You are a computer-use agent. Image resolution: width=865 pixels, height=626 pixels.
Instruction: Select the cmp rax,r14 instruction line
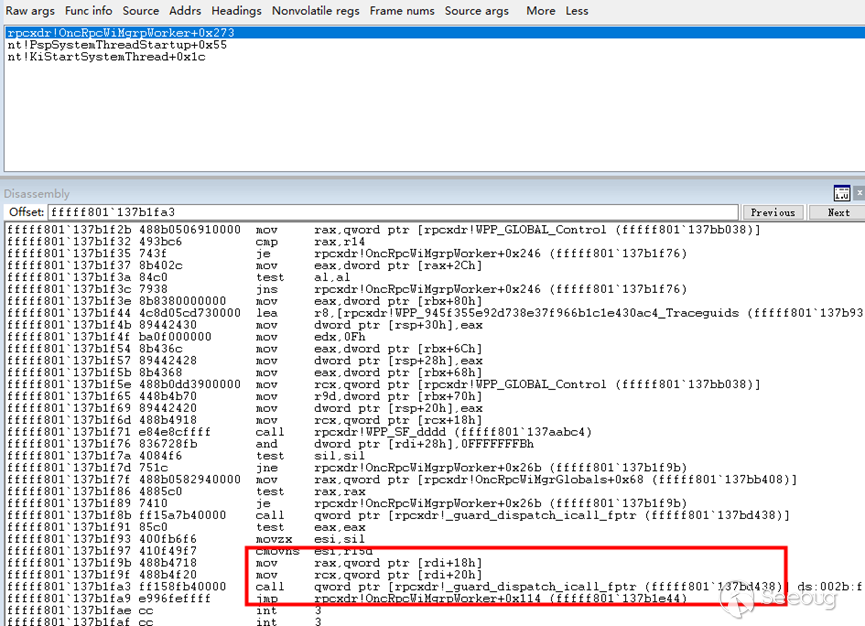[188, 242]
